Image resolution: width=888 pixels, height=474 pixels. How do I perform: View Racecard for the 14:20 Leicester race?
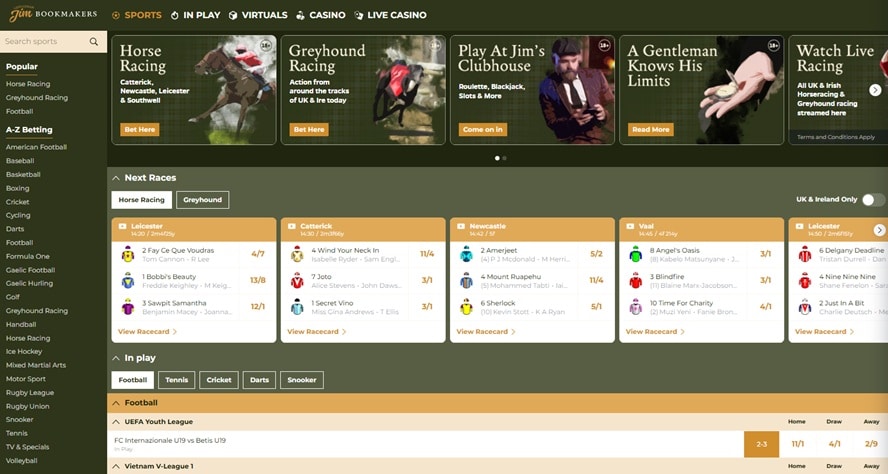point(147,332)
